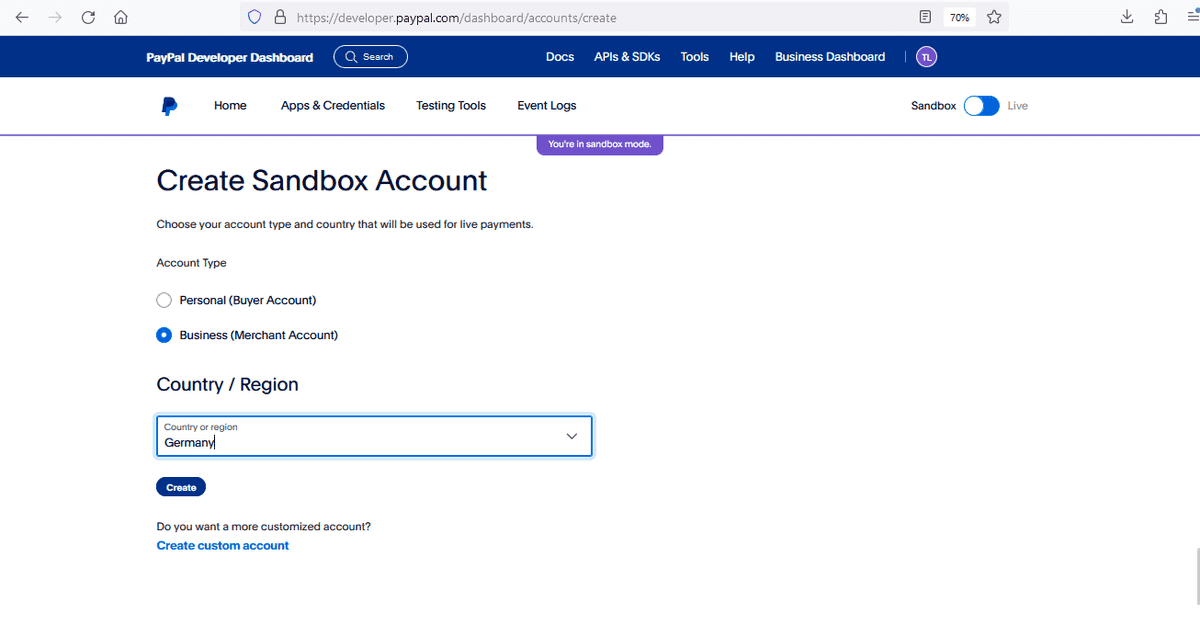
Task: Click the Search box in header
Action: click(370, 57)
